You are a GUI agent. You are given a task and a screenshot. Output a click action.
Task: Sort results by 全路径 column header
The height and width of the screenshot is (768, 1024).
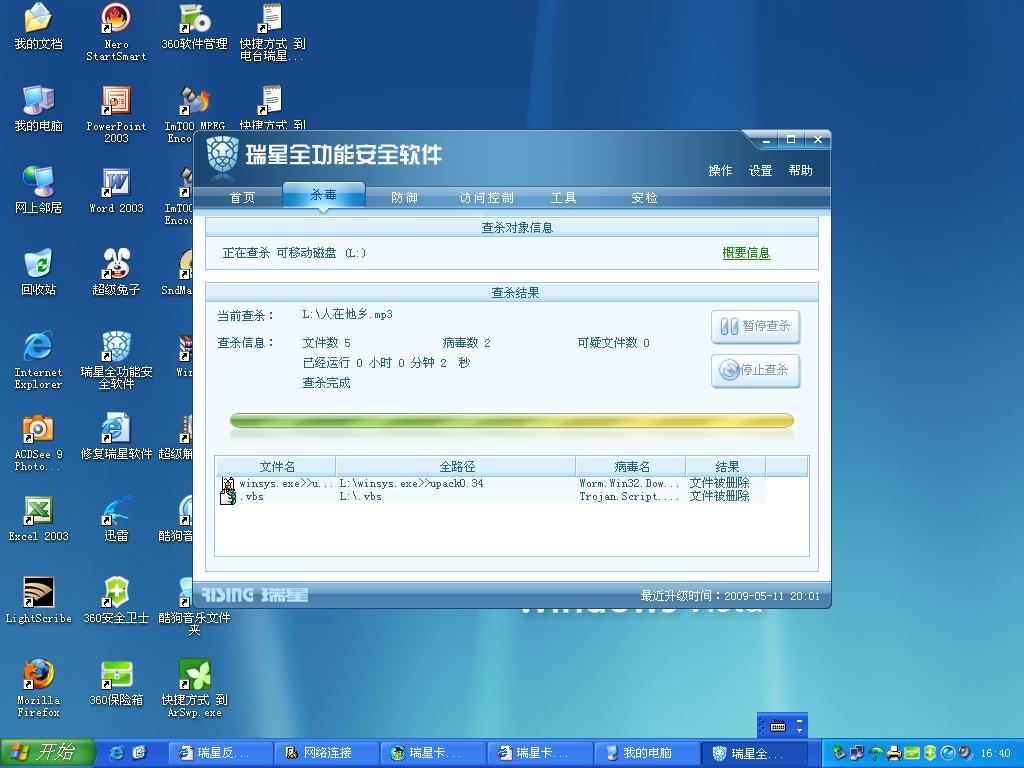click(x=456, y=466)
